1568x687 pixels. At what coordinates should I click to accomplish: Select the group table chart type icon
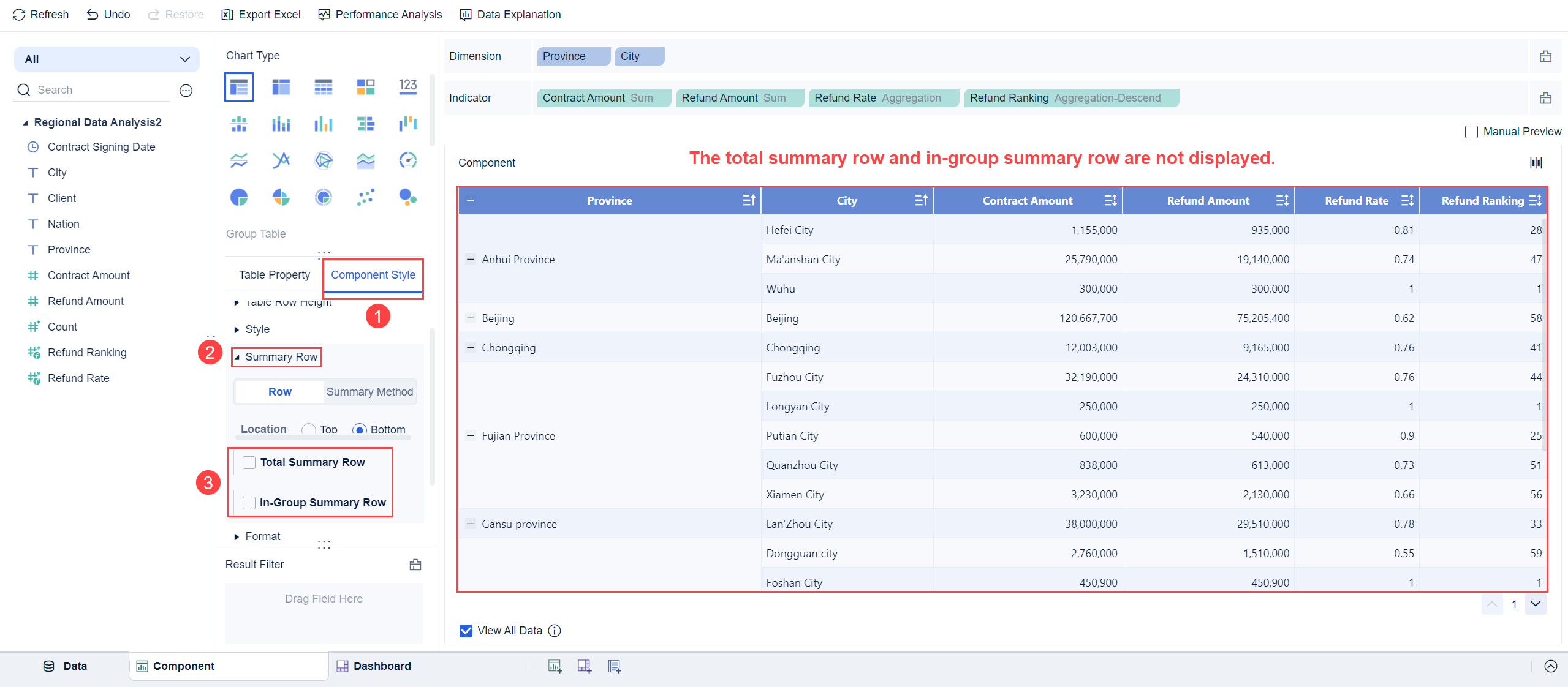coord(239,87)
